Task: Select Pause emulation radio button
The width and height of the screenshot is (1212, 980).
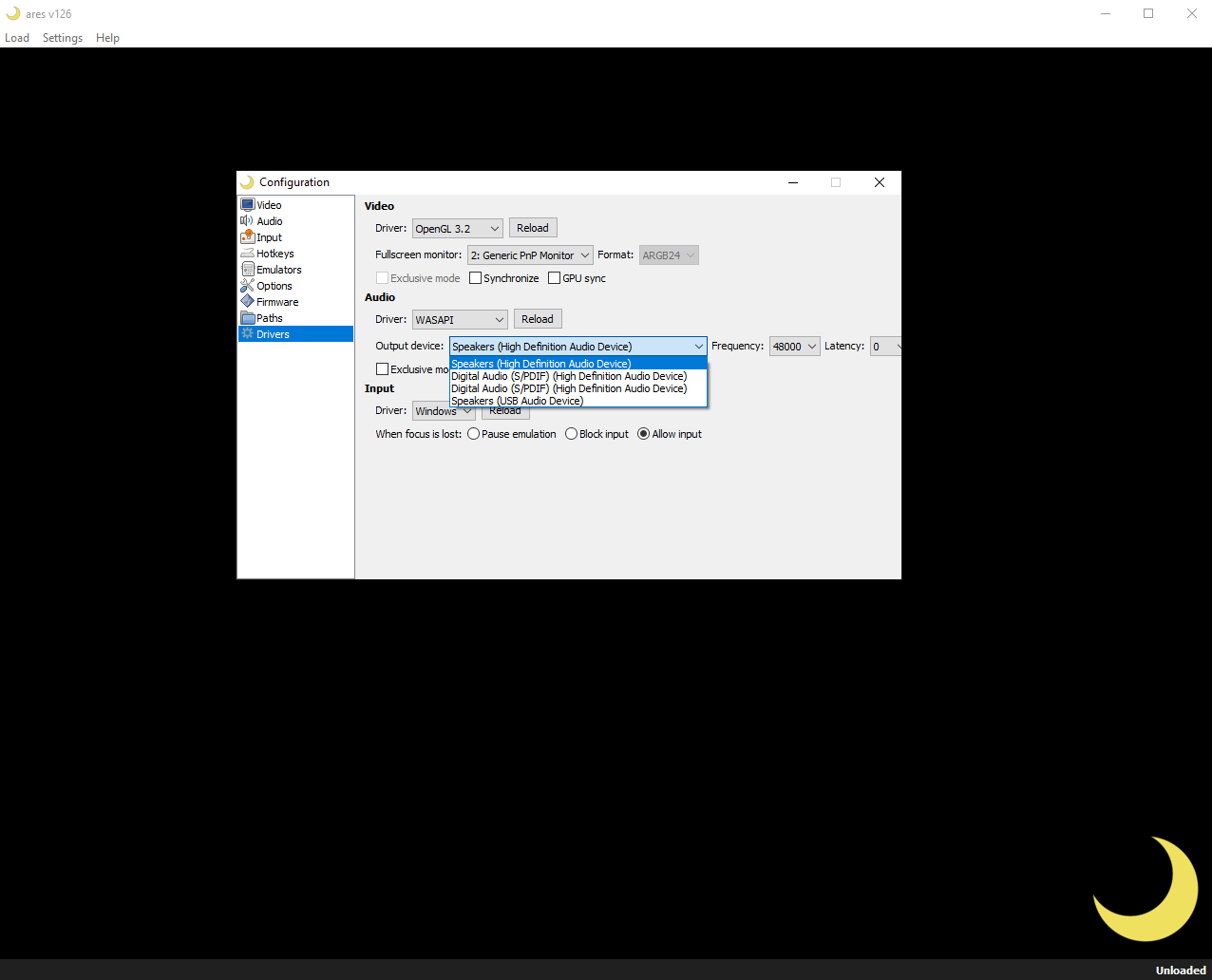Action: pos(474,434)
